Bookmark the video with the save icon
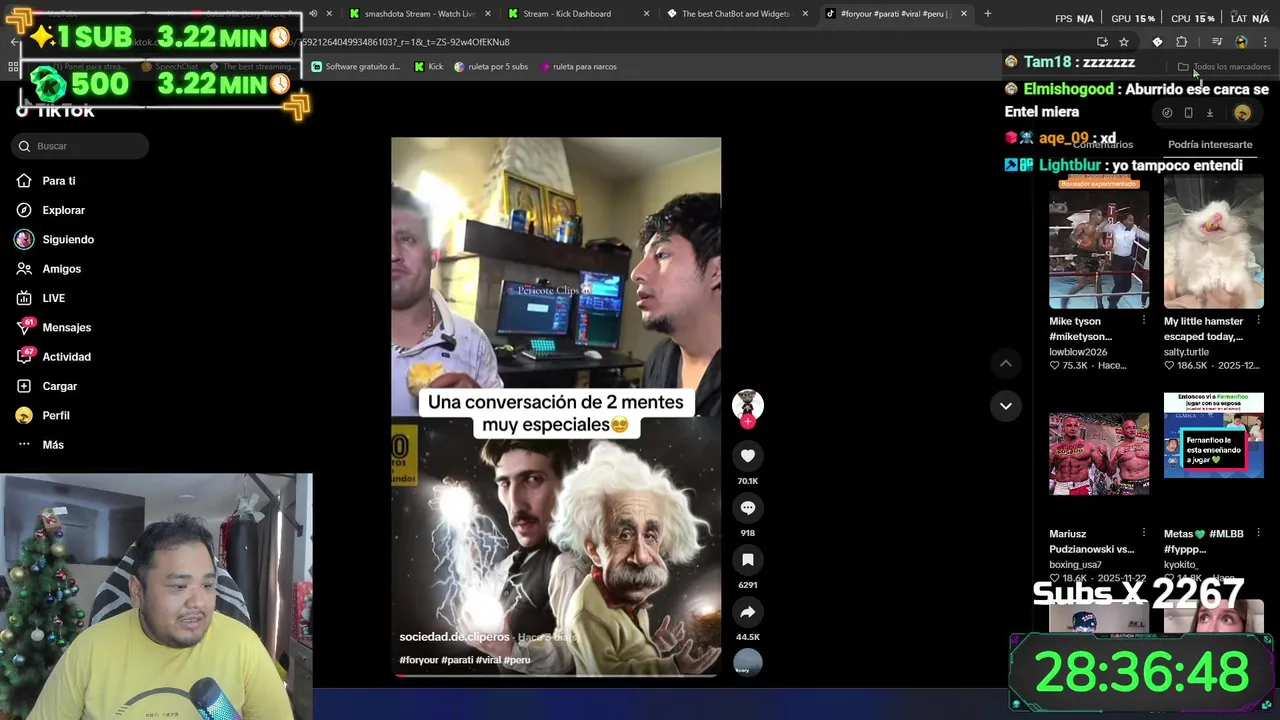Viewport: 1280px width, 720px height. pyautogui.click(x=748, y=560)
